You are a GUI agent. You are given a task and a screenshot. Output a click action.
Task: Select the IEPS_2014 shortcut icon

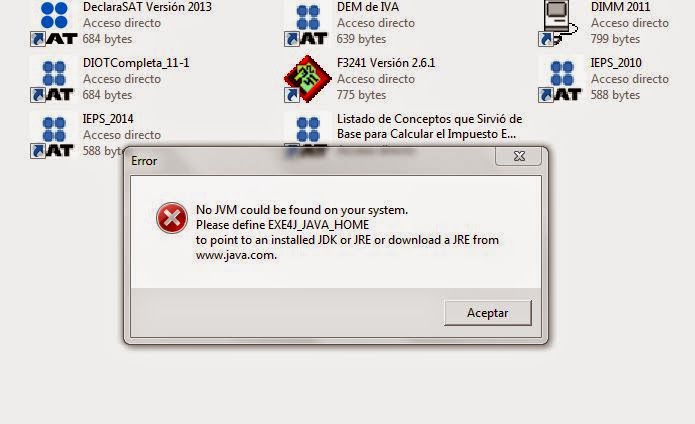coord(54,136)
